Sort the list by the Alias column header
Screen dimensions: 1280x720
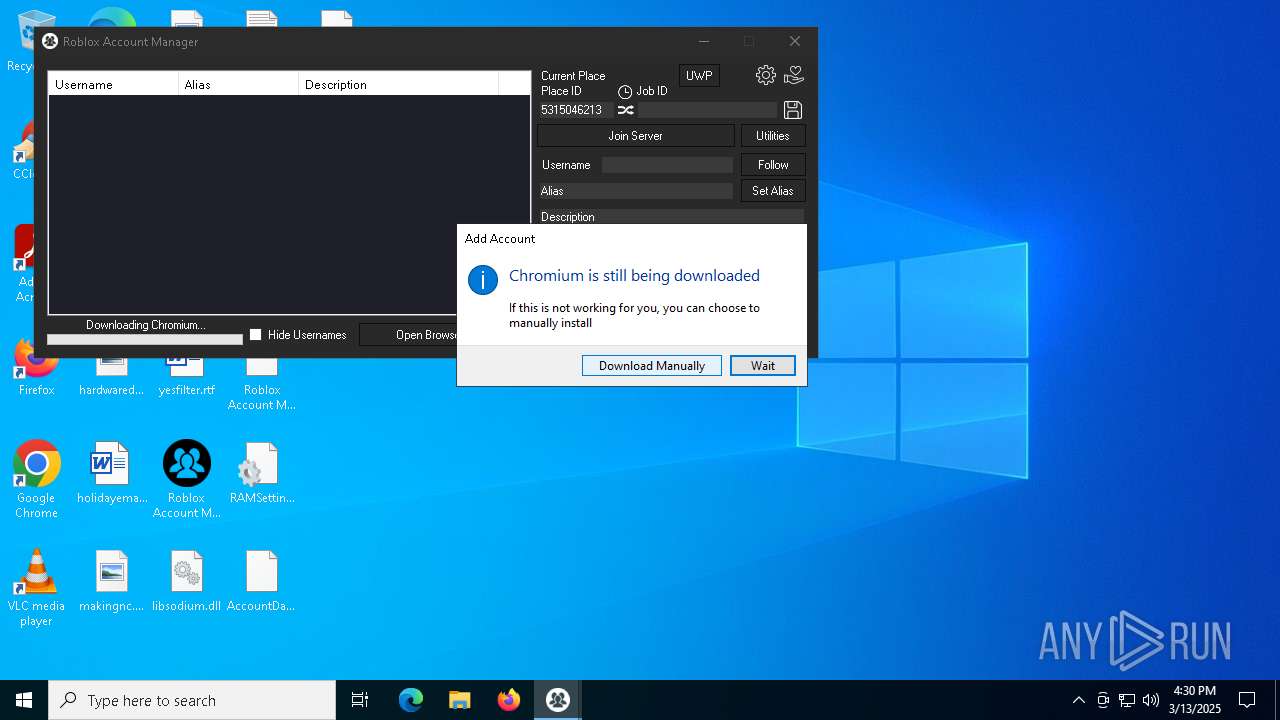239,85
